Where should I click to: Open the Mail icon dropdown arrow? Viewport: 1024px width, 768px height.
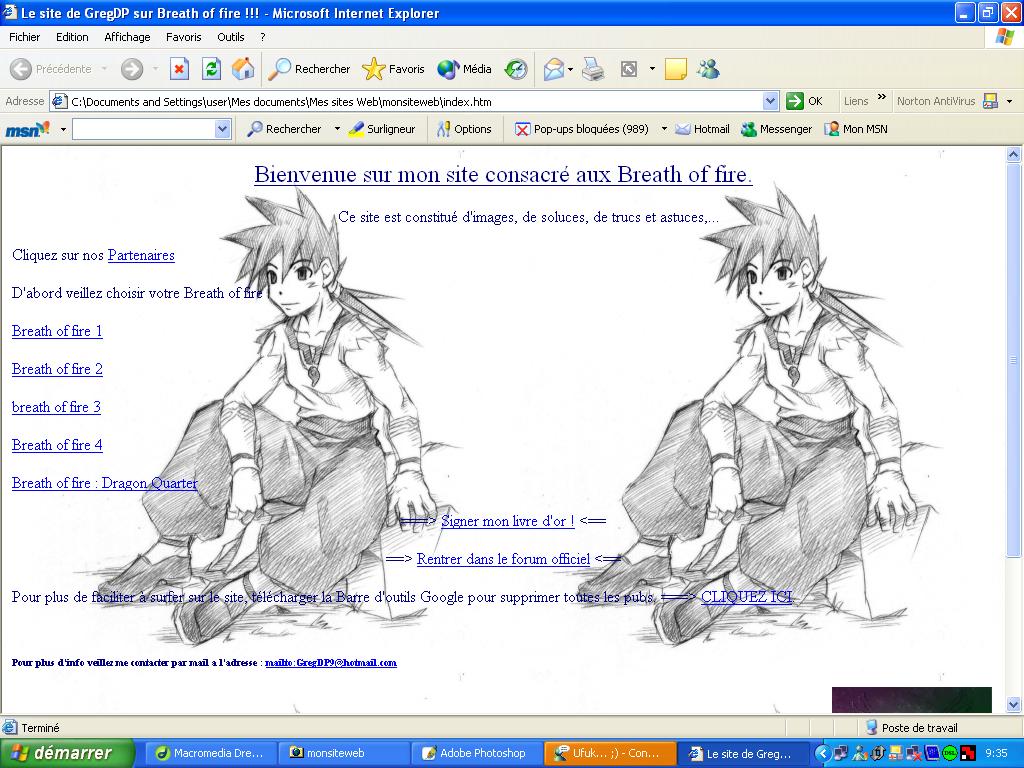coord(570,69)
